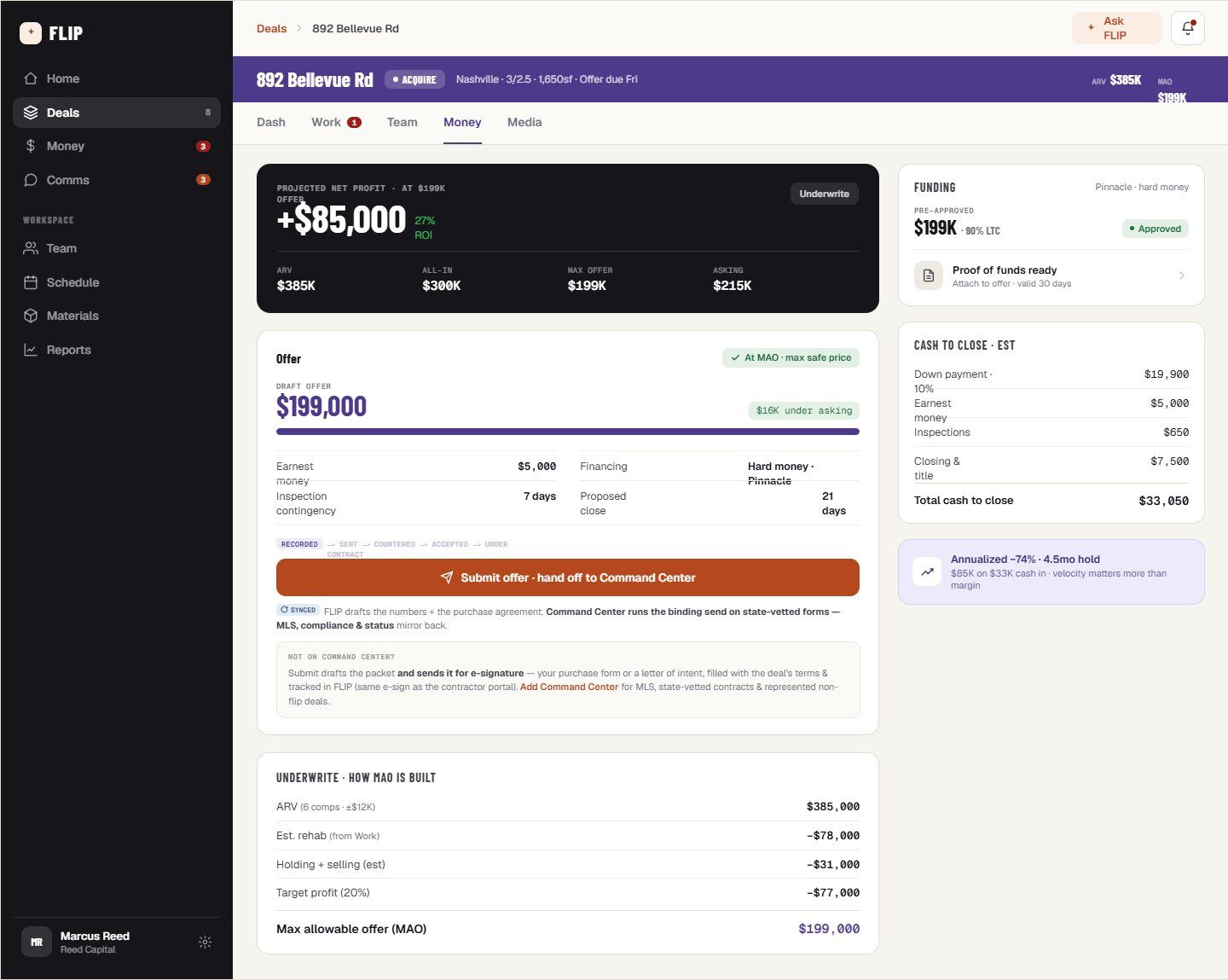Click the ALL-IN $300K figure

442,286
